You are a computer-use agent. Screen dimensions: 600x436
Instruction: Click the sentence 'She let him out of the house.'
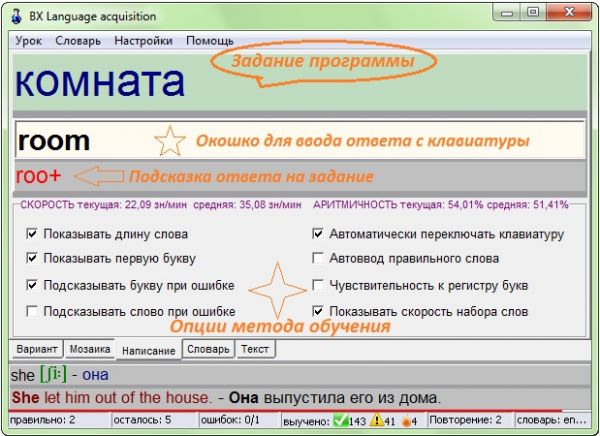click(x=111, y=398)
